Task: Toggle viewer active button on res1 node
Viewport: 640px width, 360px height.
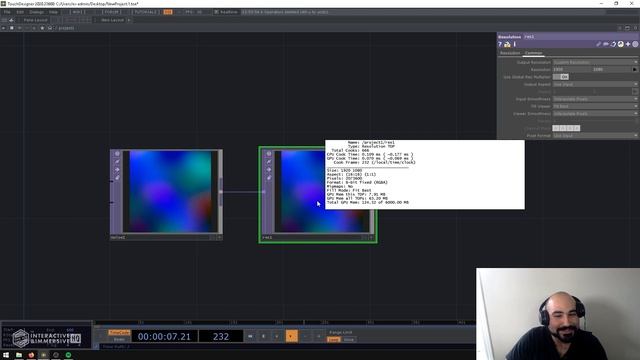Action: [x=371, y=237]
